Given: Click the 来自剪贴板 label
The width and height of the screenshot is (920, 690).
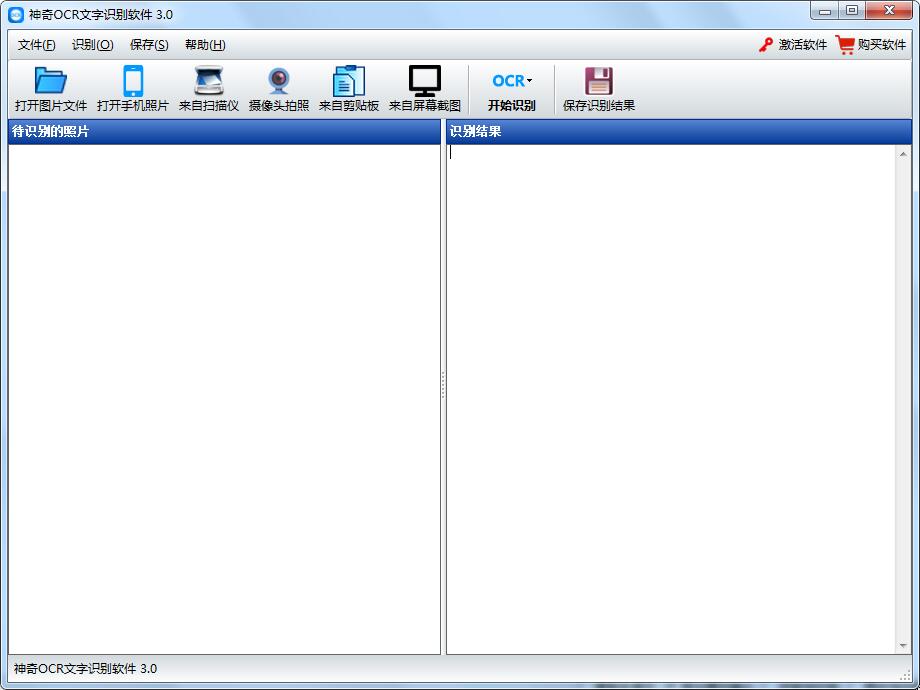Looking at the screenshot, I should click(349, 106).
